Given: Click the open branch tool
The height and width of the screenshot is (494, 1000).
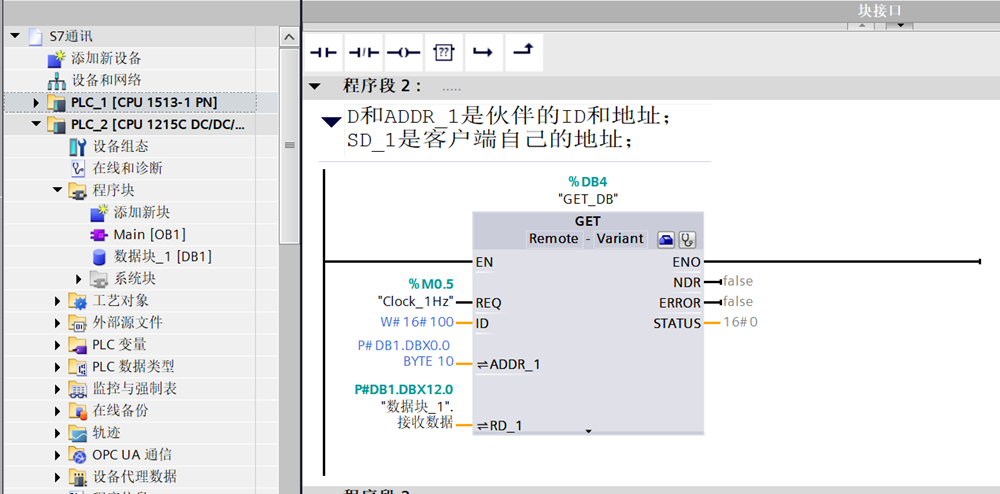Looking at the screenshot, I should coord(482,52).
